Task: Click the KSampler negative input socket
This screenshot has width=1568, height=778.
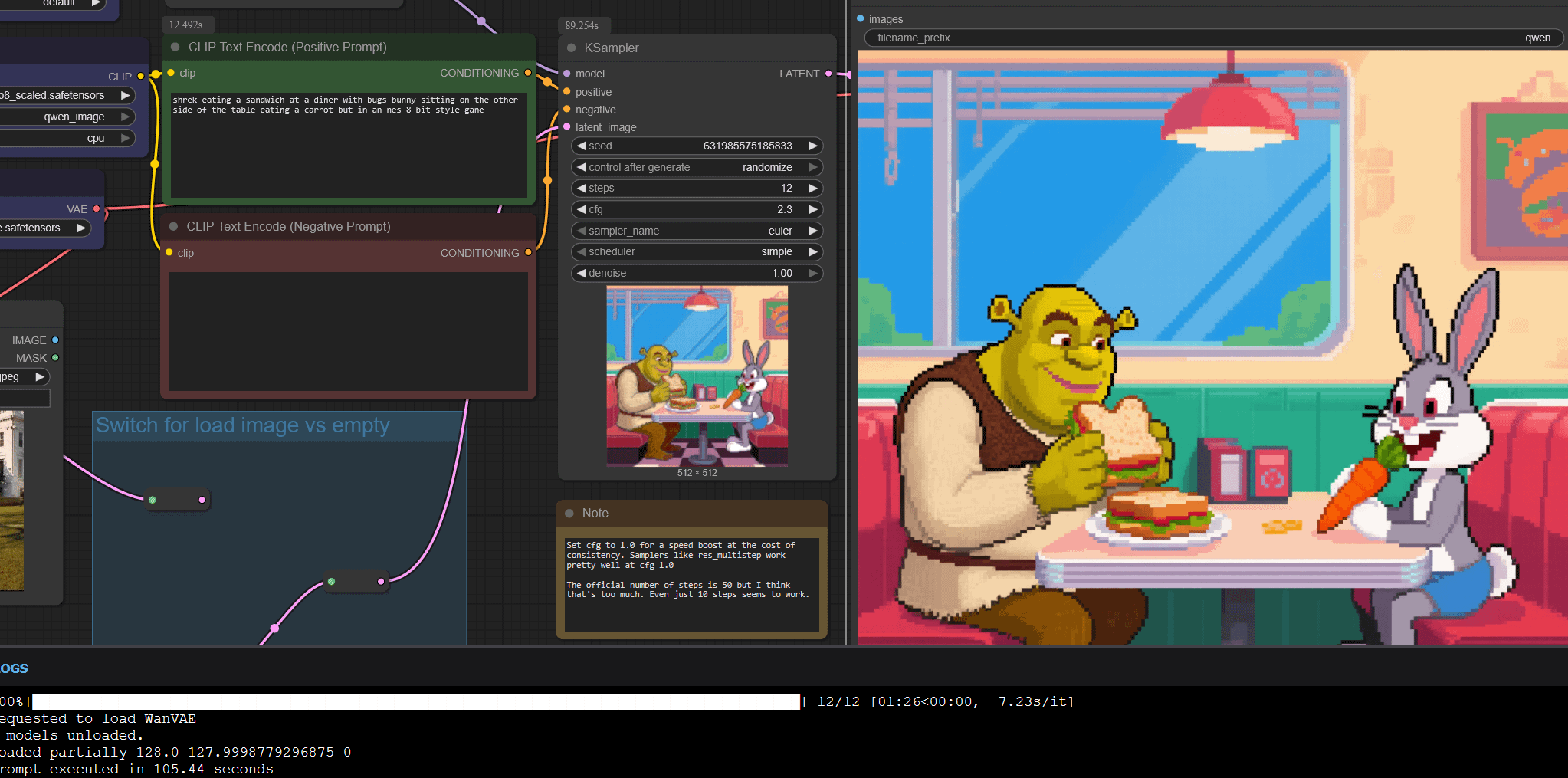Action: 567,109
